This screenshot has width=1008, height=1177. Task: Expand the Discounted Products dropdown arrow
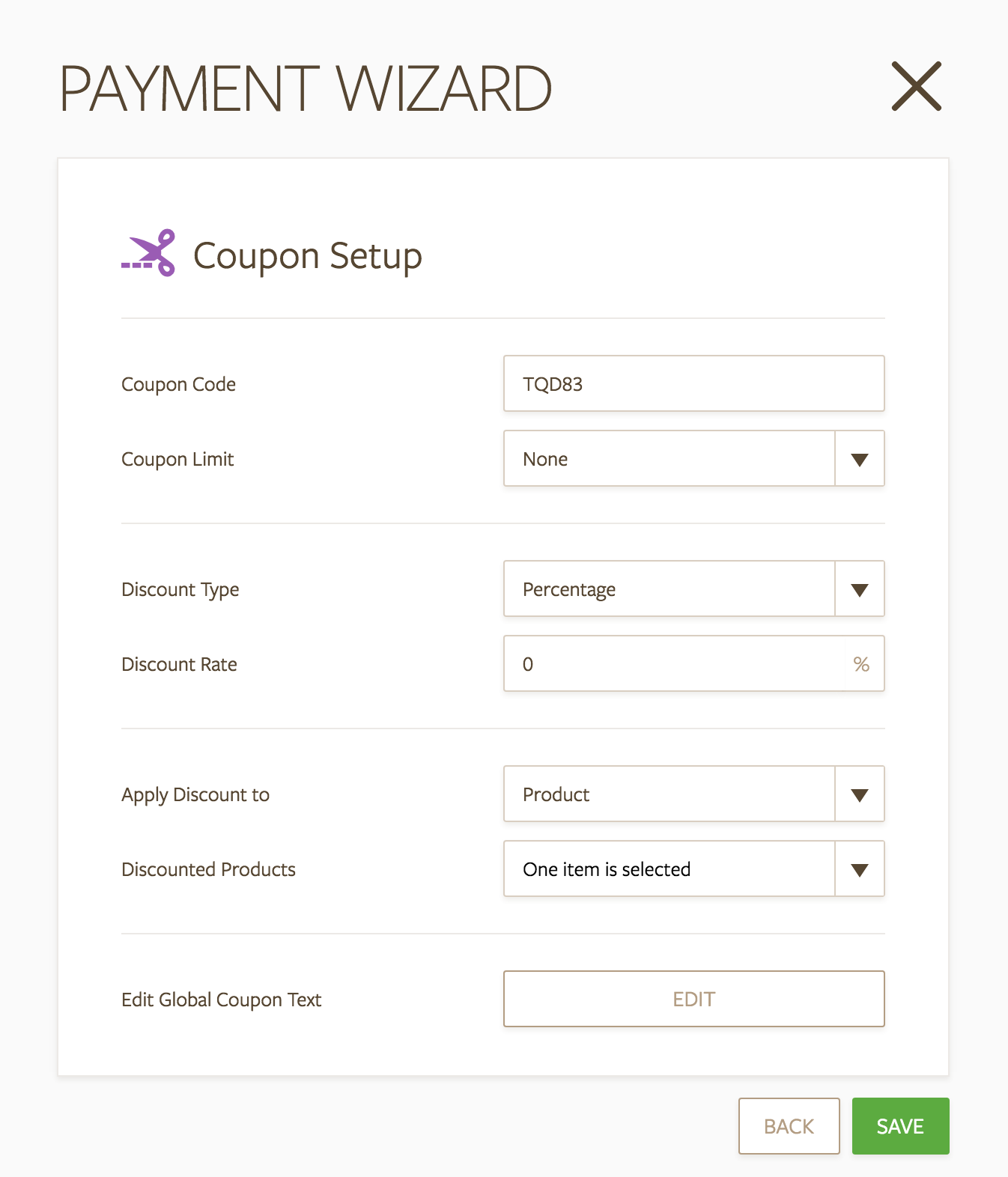[x=860, y=869]
